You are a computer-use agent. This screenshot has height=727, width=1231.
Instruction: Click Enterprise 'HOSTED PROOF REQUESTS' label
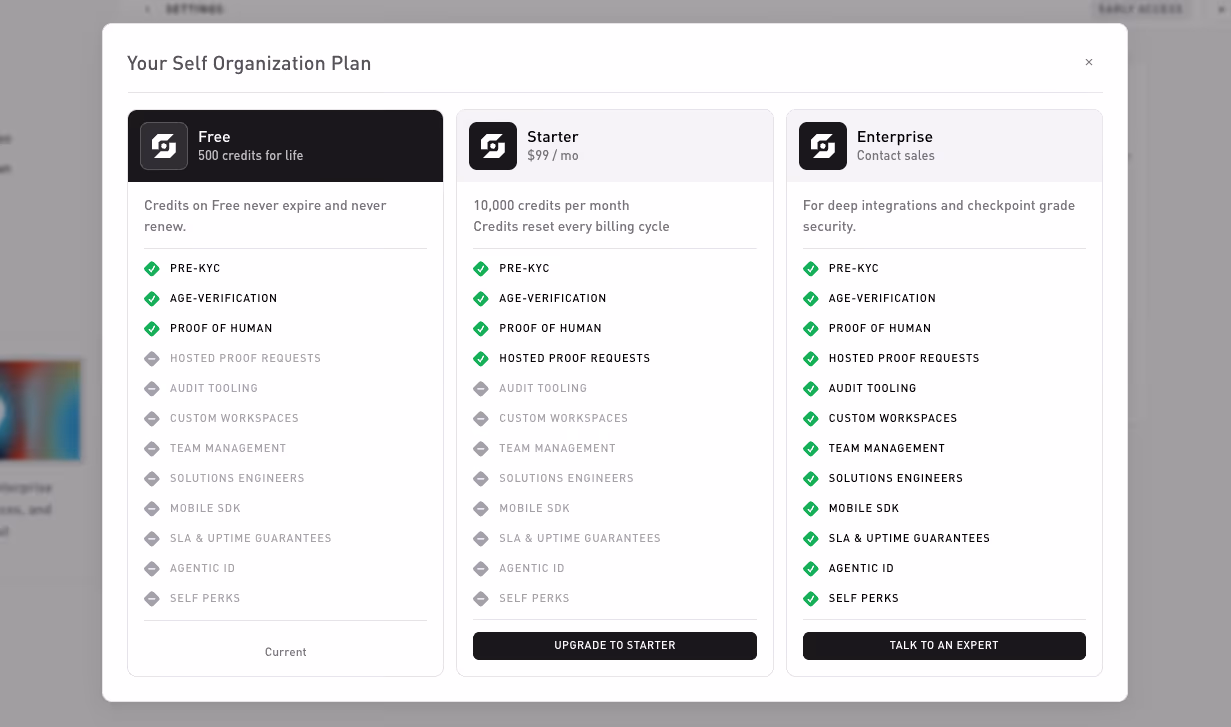point(904,358)
